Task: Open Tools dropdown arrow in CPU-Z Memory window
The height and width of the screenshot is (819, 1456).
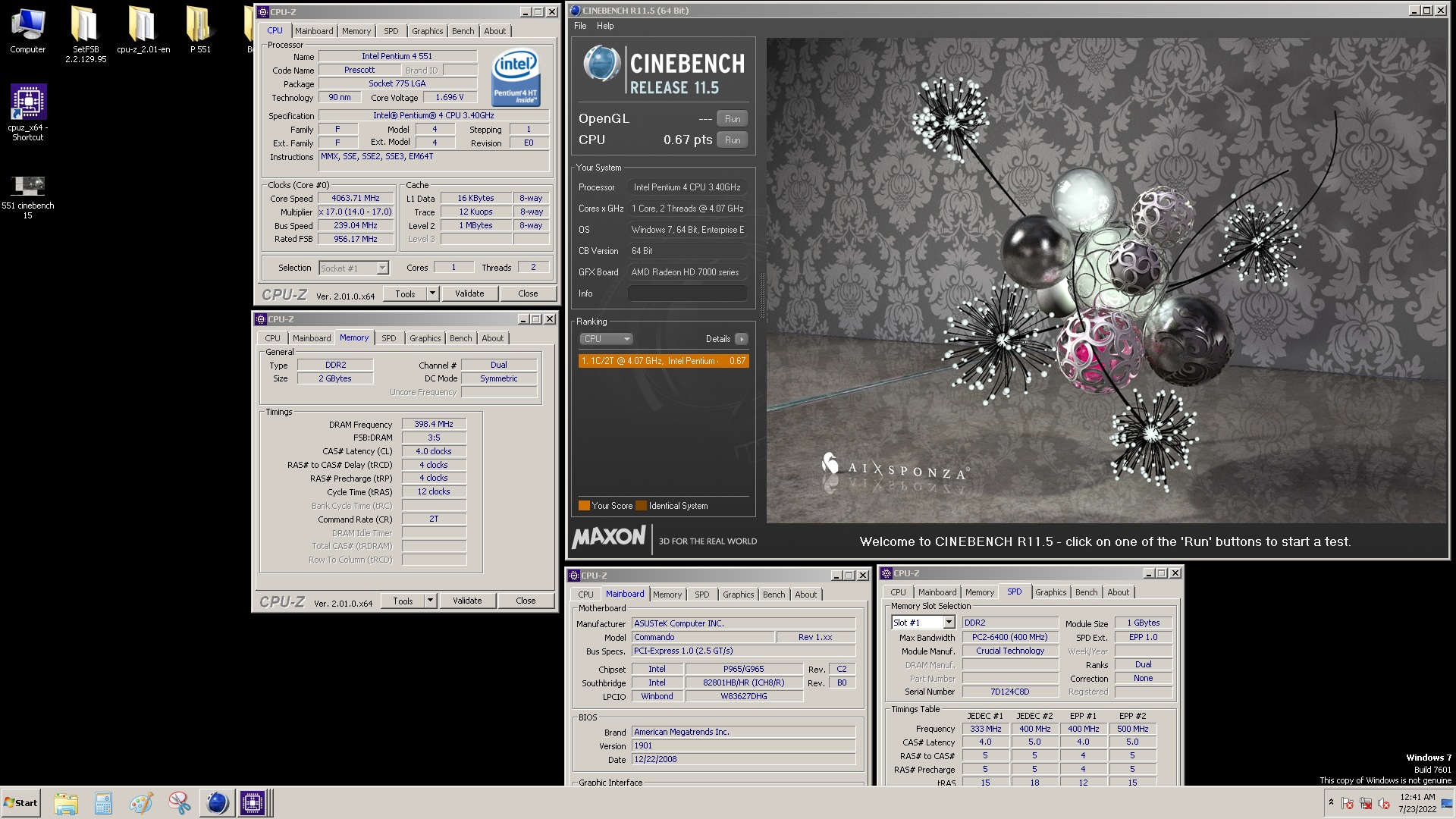Action: tap(430, 601)
